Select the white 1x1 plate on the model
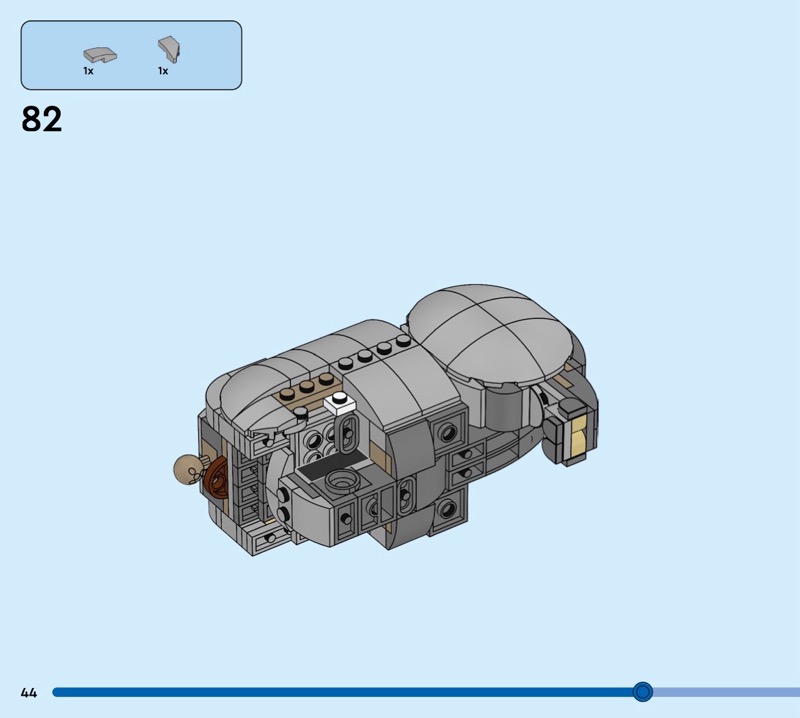 pyautogui.click(x=338, y=405)
